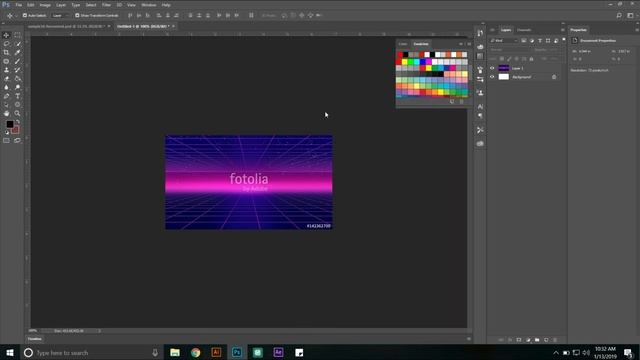Image resolution: width=640 pixels, height=360 pixels.
Task: Open the File menu
Action: 19,5
